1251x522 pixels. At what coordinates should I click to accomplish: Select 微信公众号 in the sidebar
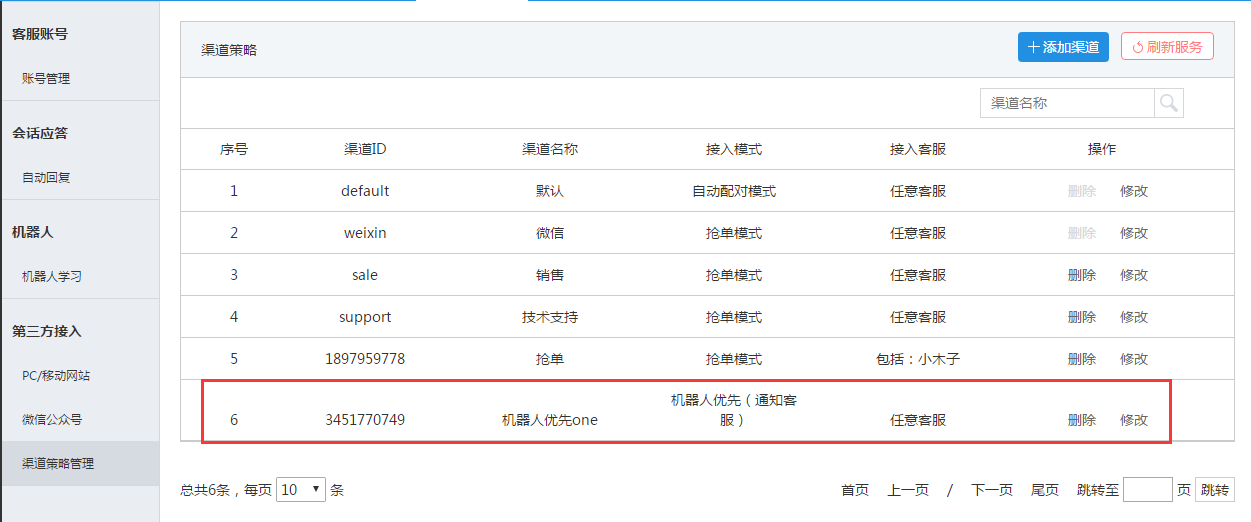point(52,419)
